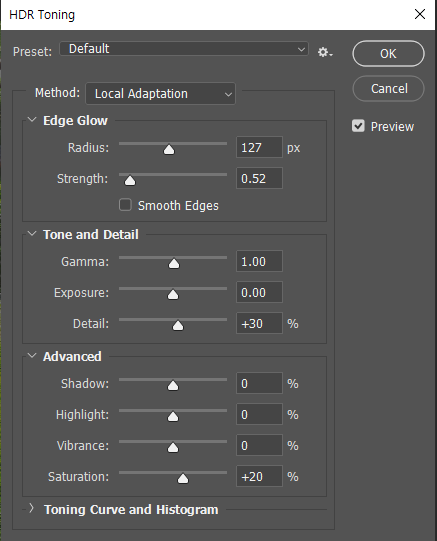Viewport: 437px width, 541px height.
Task: Click the Exposure value field showing 0.00
Action: tap(259, 292)
